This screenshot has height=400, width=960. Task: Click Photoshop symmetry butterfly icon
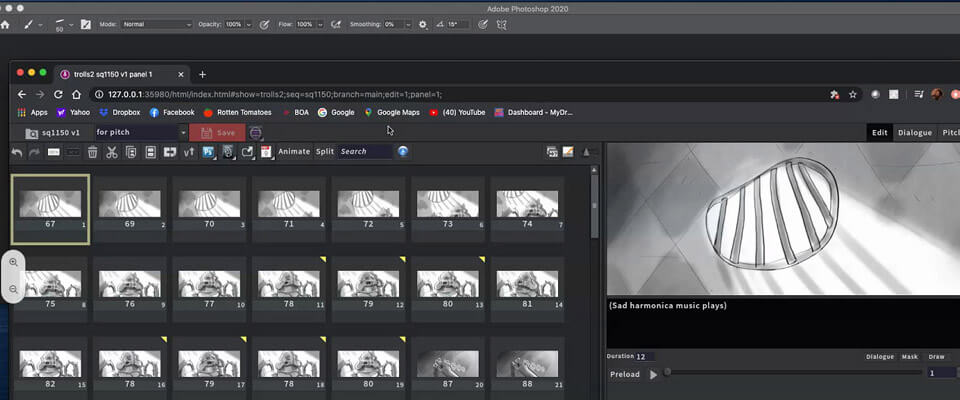click(501, 25)
